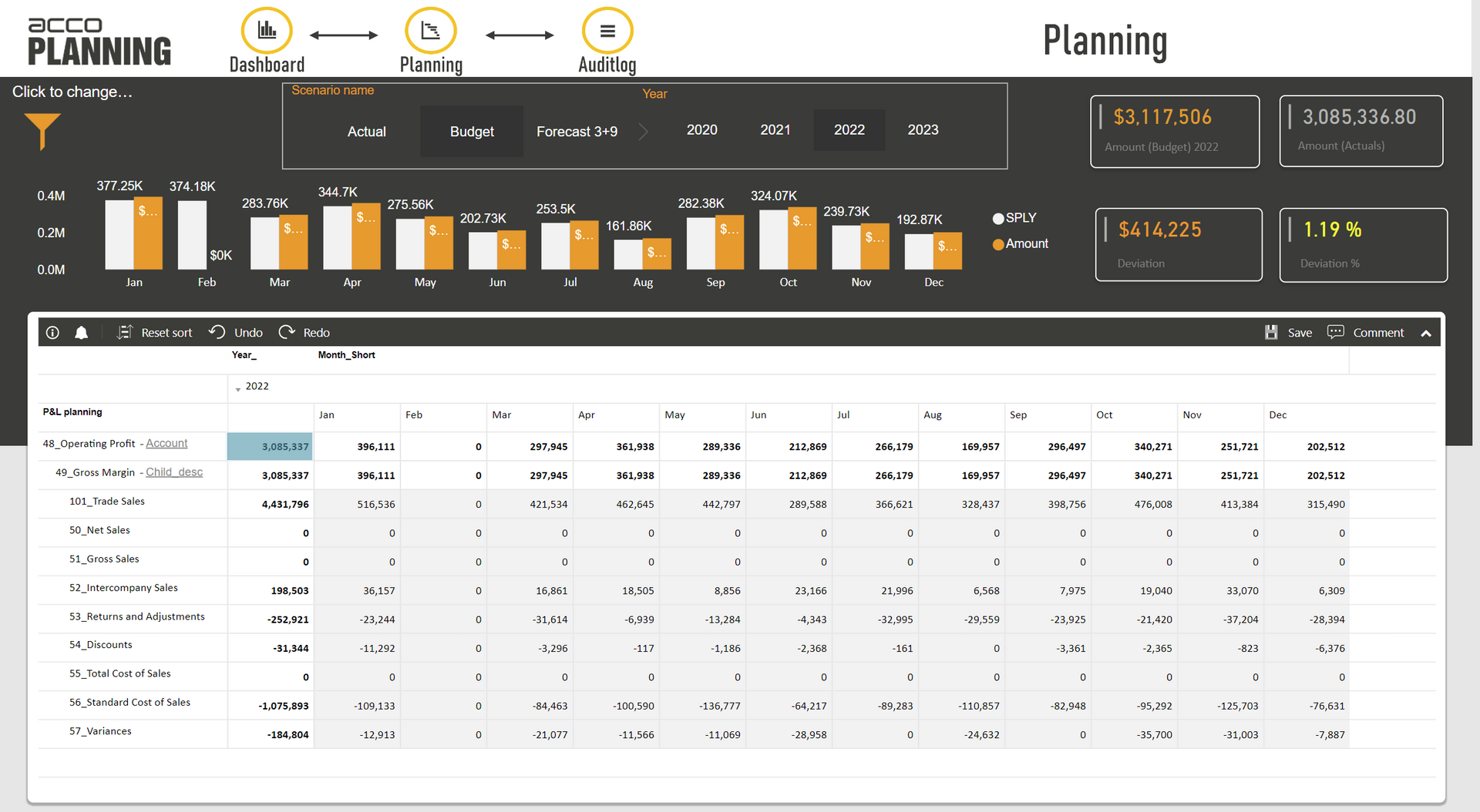Click the Save floppy disk icon
Screen dimensions: 1480x812
[x=1271, y=333]
